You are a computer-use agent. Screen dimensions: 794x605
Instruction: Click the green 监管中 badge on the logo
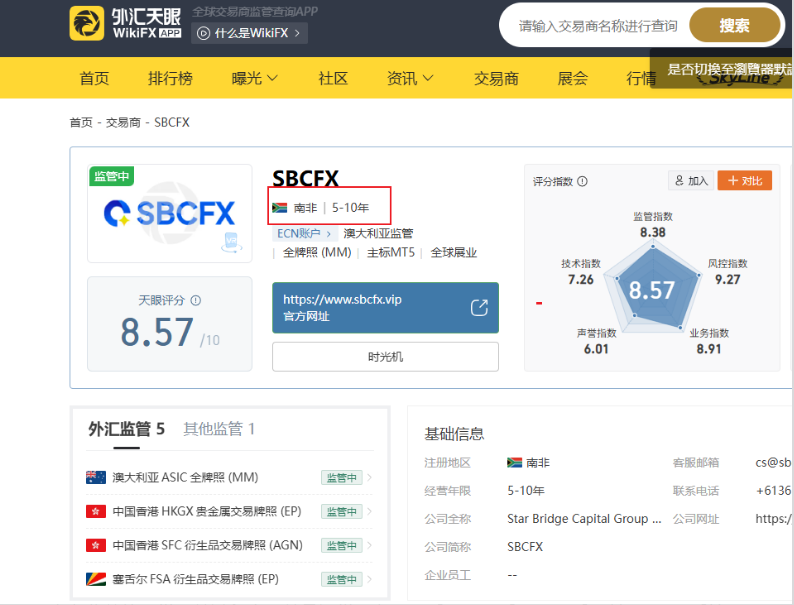coord(111,176)
